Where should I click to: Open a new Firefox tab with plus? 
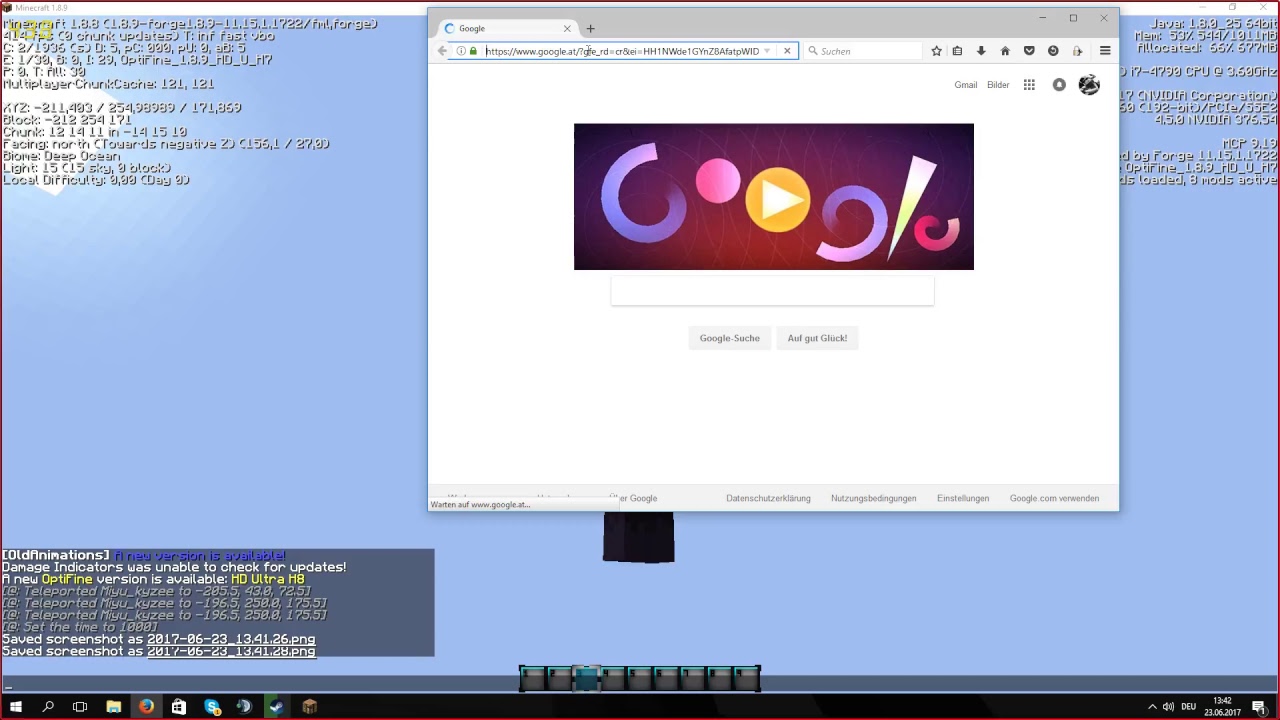(590, 29)
